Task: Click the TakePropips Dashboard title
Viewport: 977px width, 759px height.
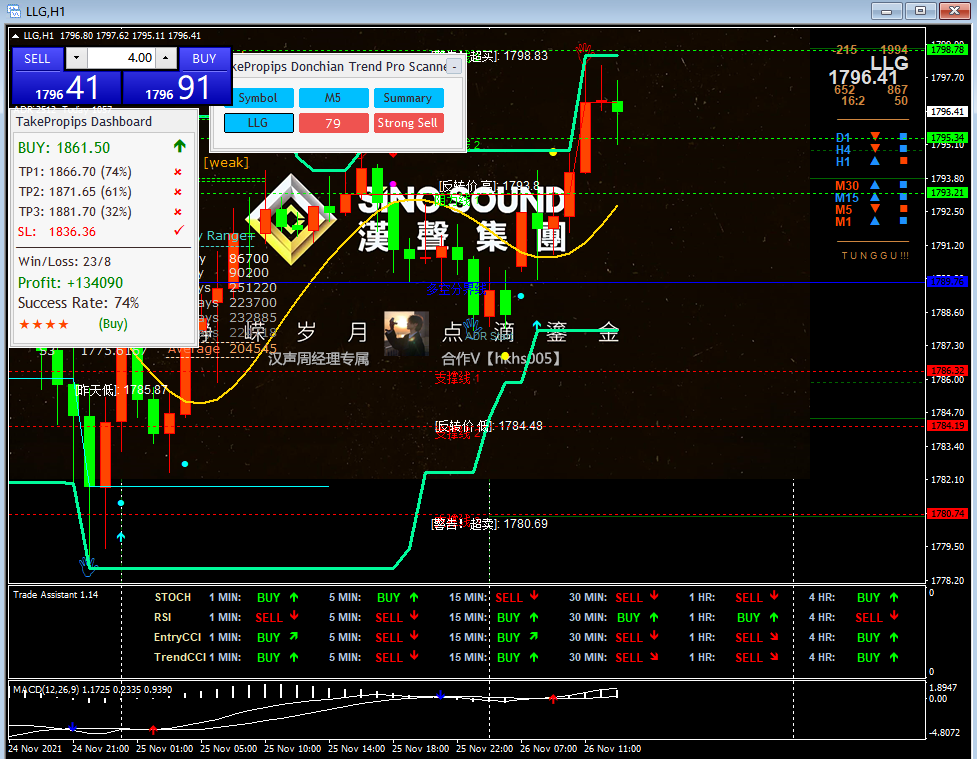Action: (x=84, y=122)
